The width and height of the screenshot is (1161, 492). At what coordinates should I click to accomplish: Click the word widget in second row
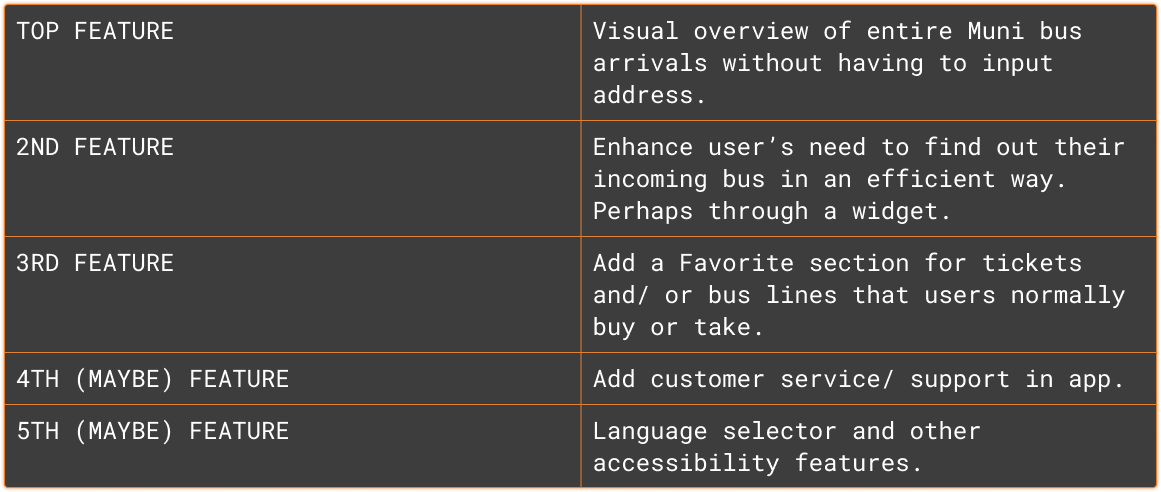[893, 211]
